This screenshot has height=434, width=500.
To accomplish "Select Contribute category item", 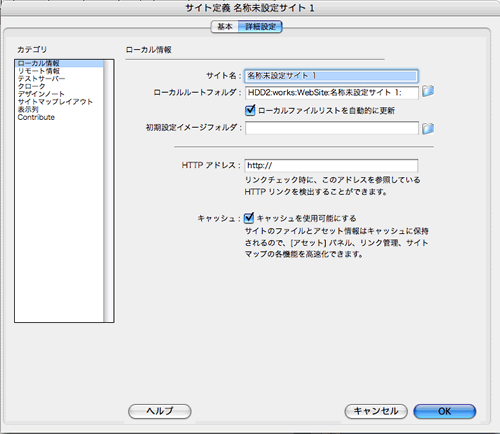I will click(x=36, y=117).
